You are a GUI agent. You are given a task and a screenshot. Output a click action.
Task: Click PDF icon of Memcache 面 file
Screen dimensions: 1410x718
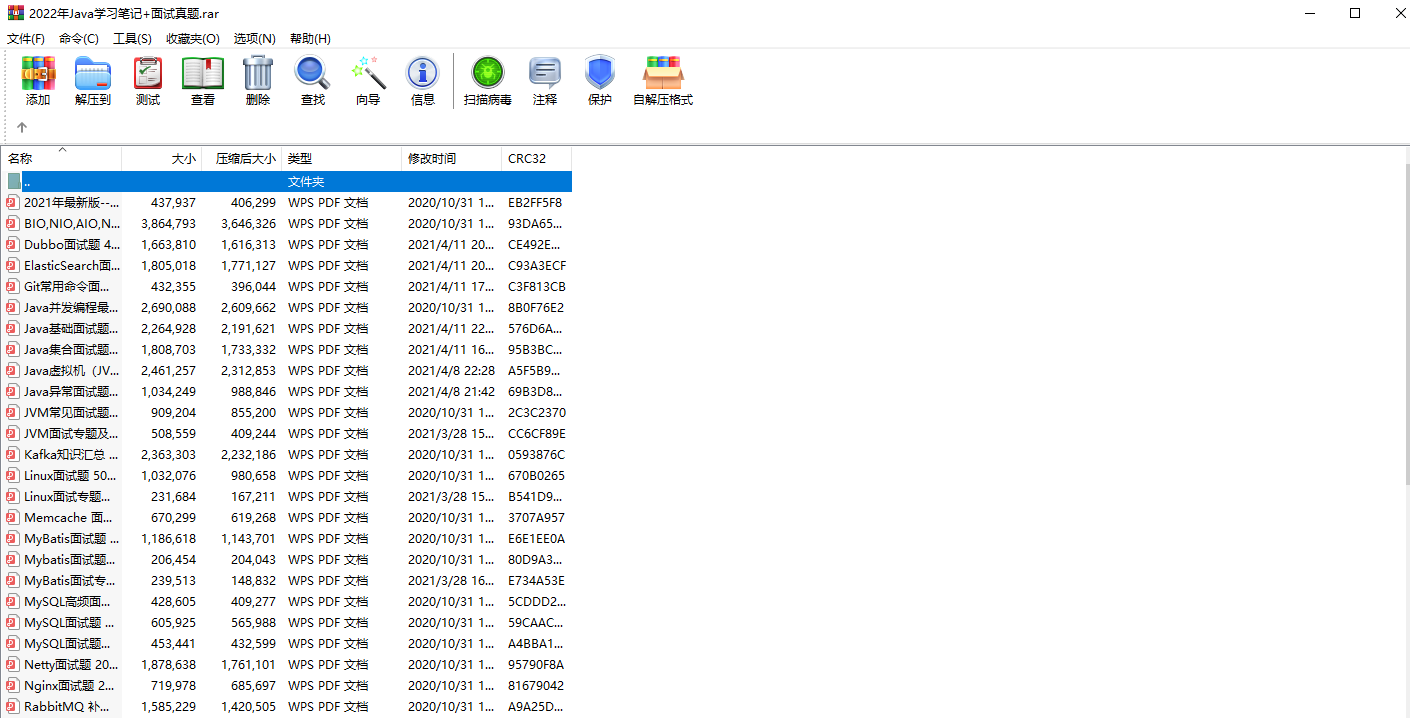pyautogui.click(x=12, y=517)
